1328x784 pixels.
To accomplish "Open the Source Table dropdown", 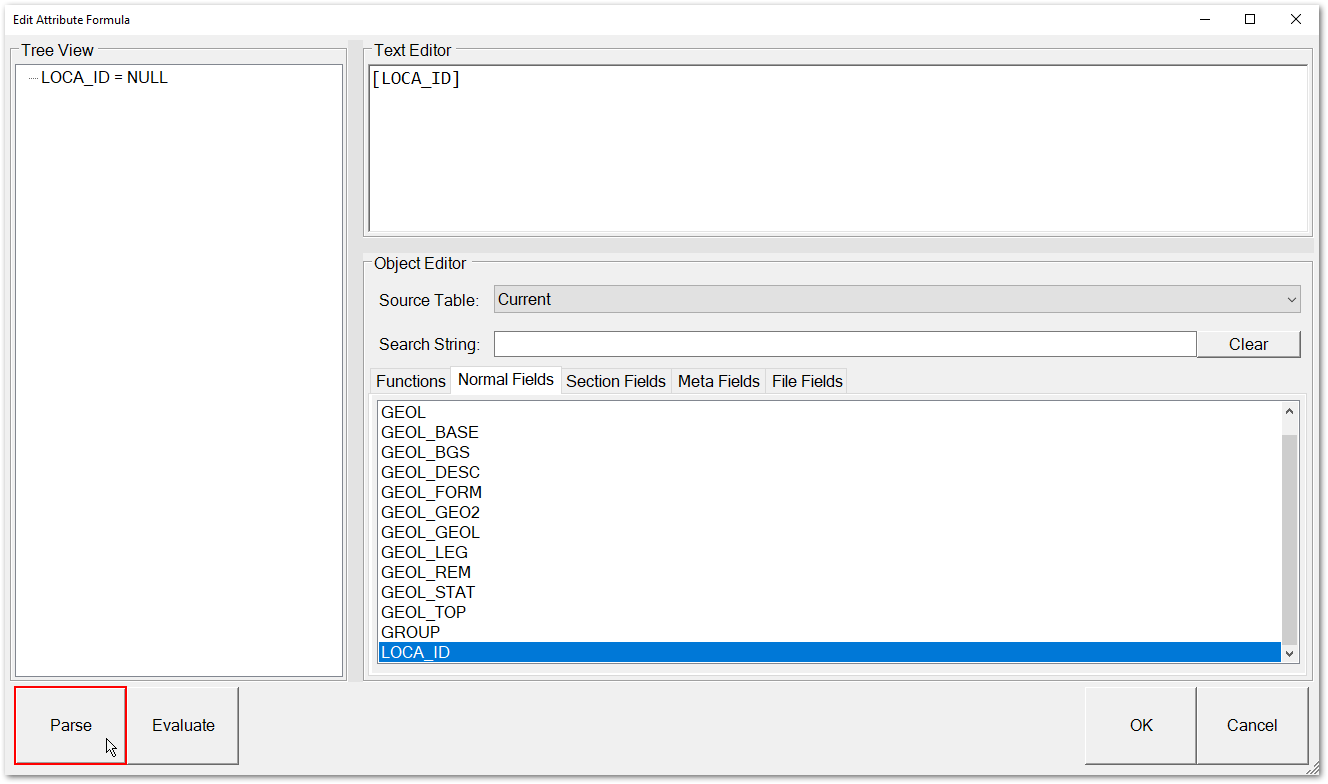I will click(x=897, y=299).
